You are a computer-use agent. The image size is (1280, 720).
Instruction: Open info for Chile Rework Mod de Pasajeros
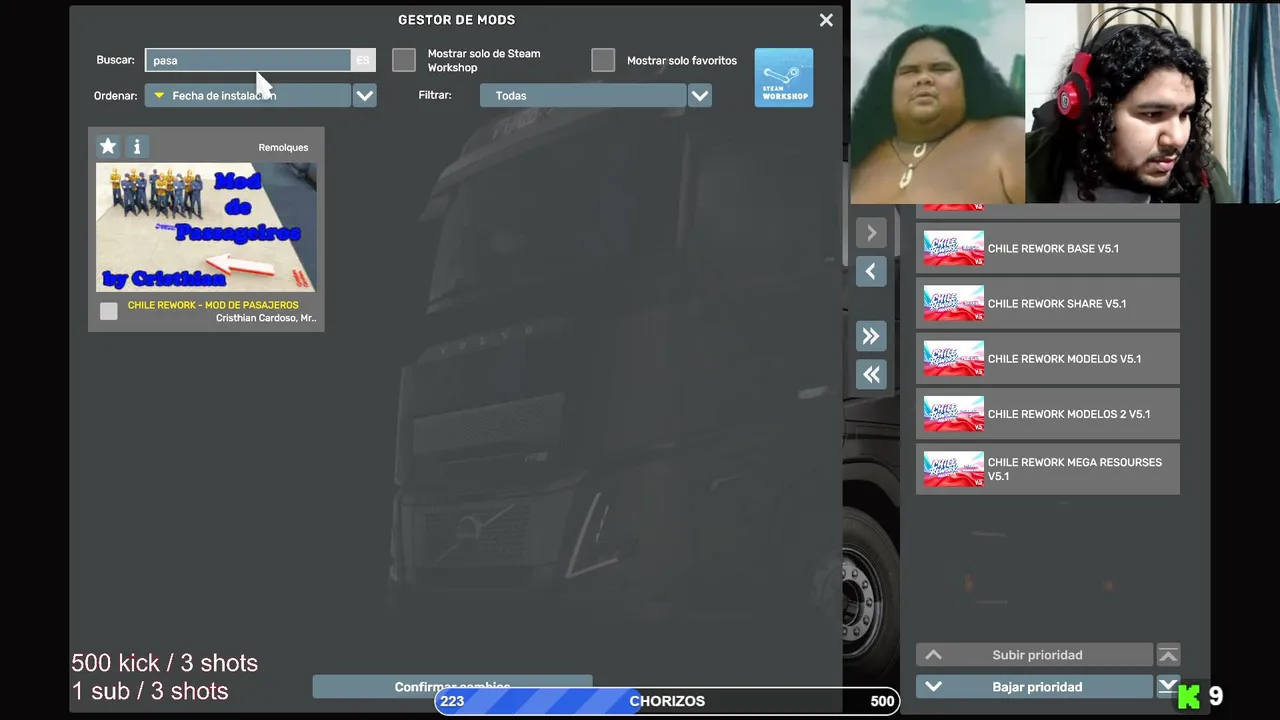click(137, 147)
